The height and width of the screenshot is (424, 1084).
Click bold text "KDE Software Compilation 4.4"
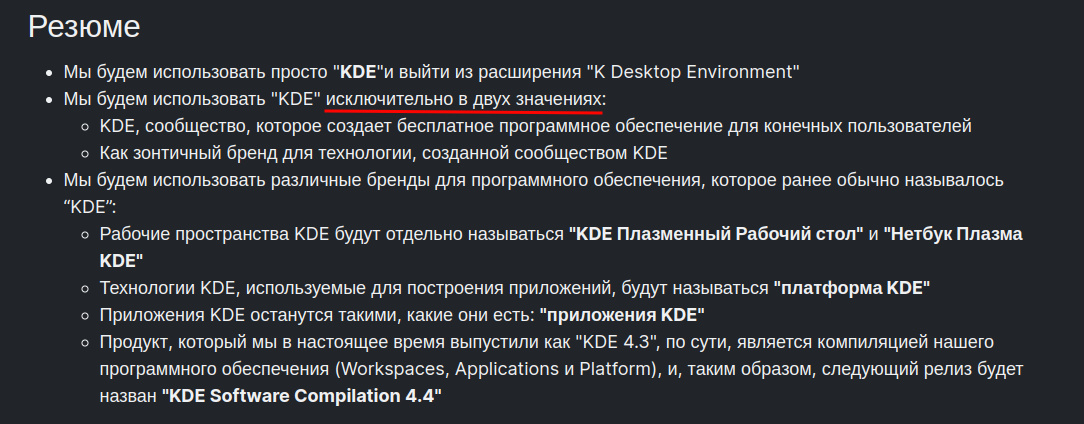click(x=302, y=396)
